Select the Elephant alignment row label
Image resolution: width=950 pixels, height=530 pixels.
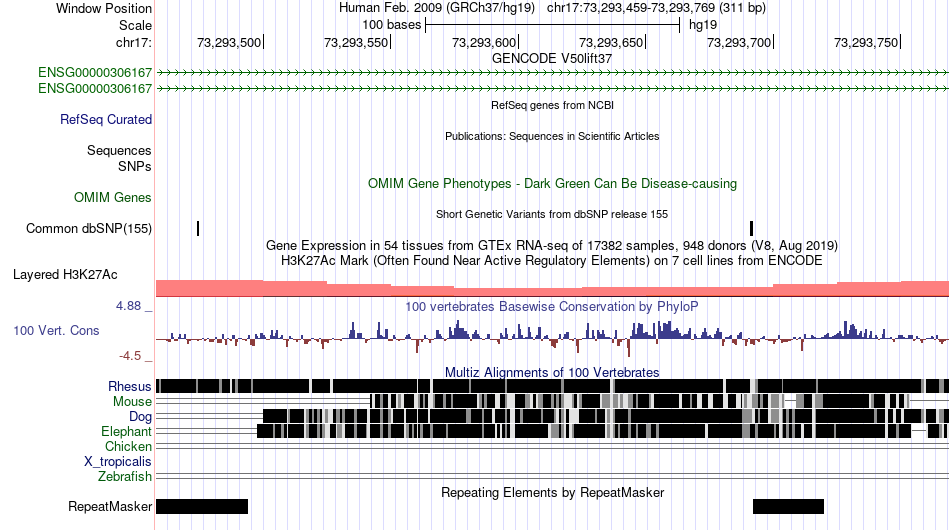pyautogui.click(x=126, y=432)
